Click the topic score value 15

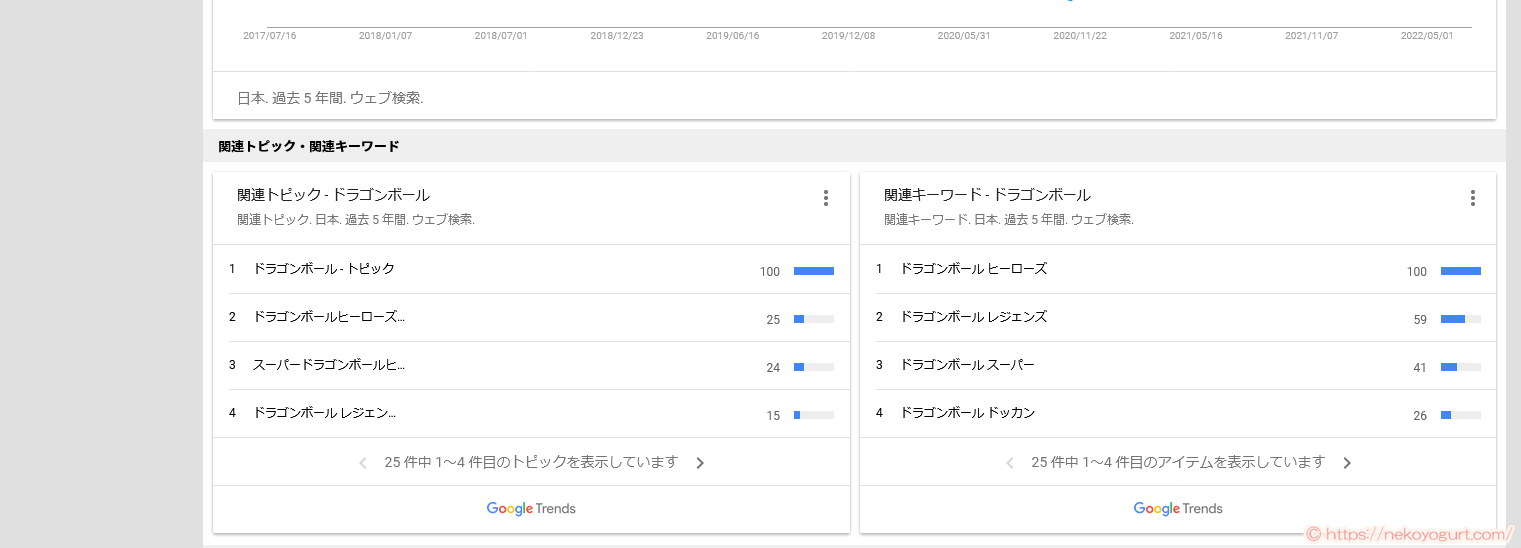pyautogui.click(x=773, y=416)
